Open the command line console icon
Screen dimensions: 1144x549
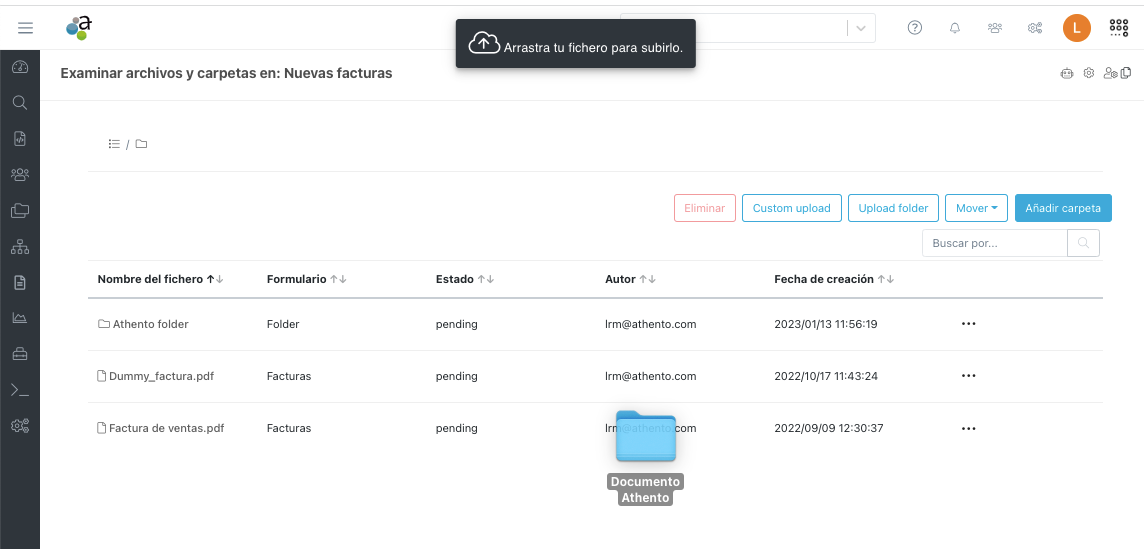tap(19, 390)
